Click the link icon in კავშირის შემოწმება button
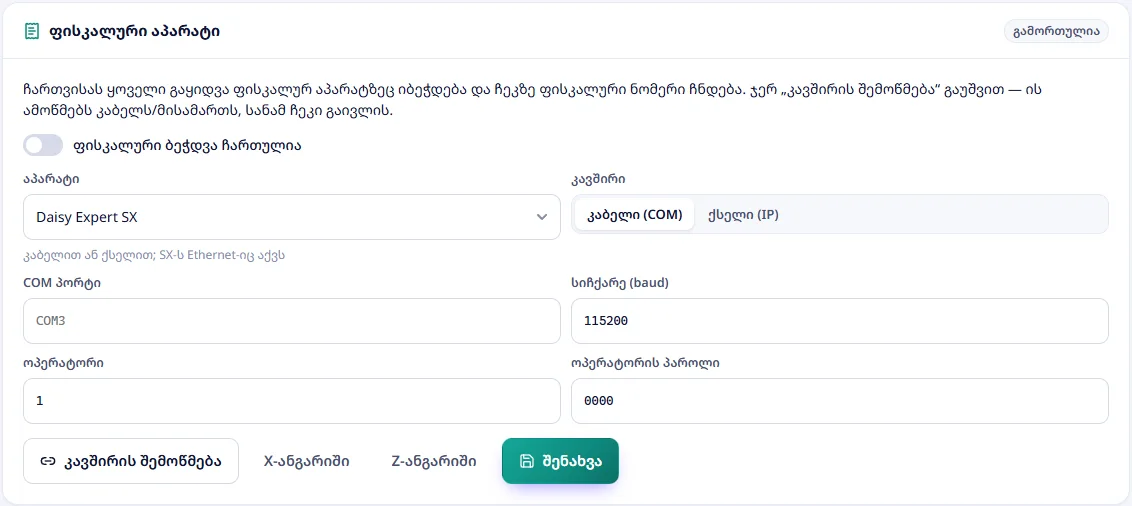The width and height of the screenshot is (1132, 506). (48, 461)
